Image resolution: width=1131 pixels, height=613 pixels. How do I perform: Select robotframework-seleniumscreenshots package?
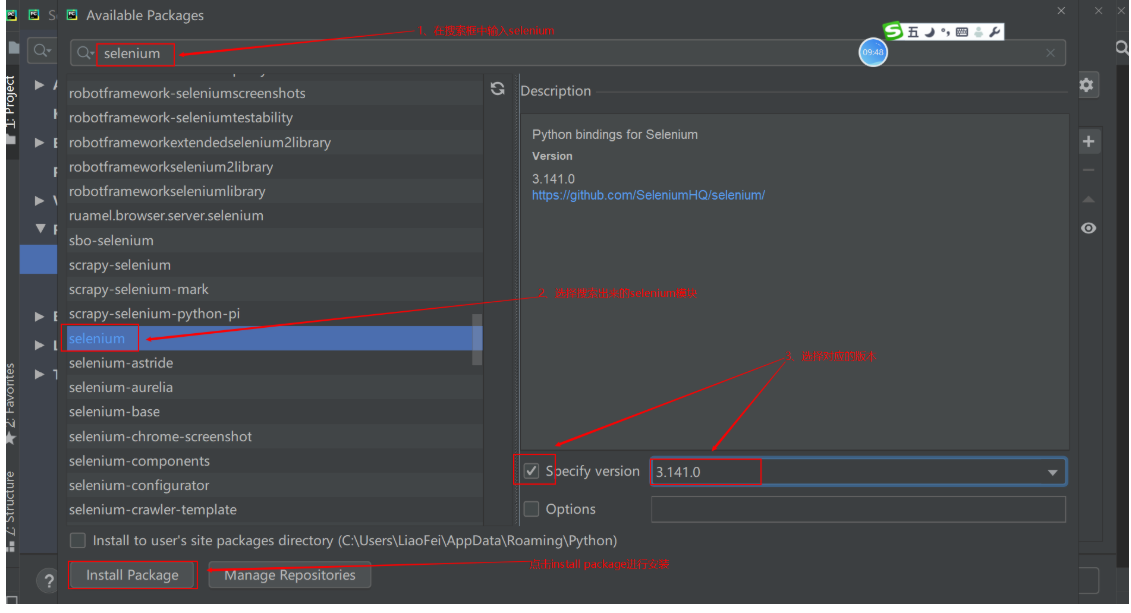[275, 93]
